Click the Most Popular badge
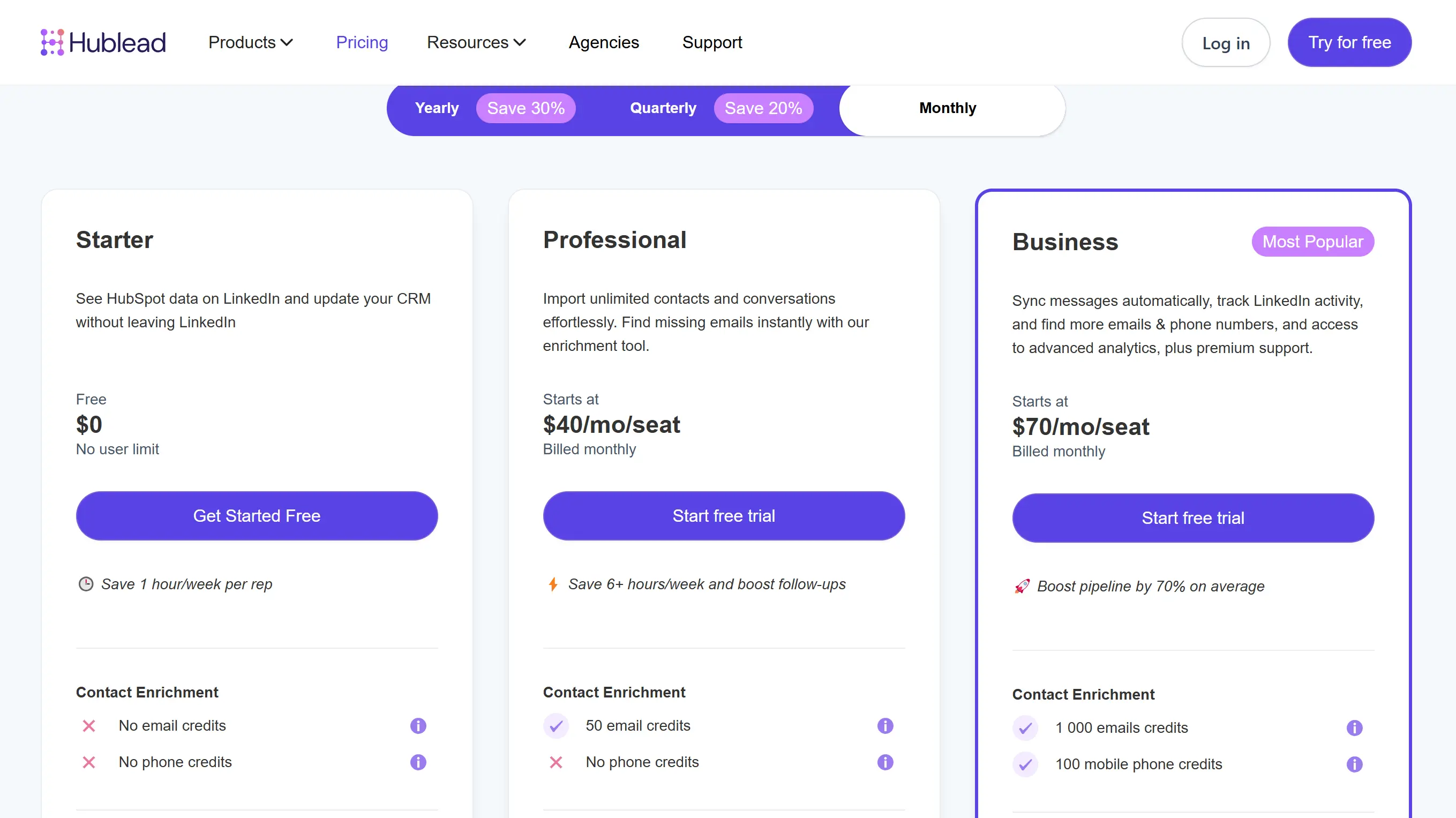The height and width of the screenshot is (818, 1456). [1312, 242]
